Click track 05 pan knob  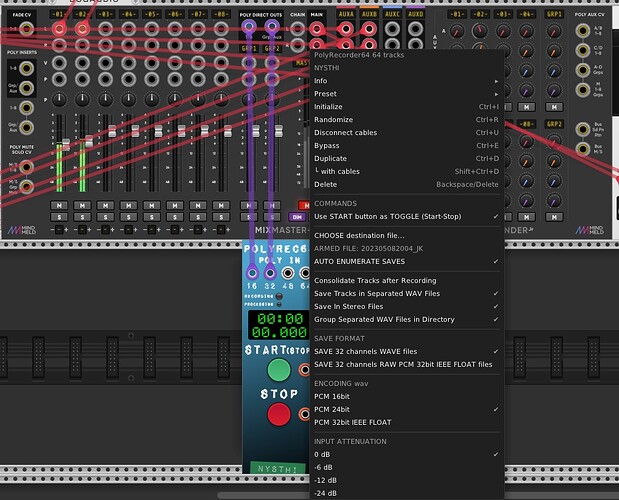(x=152, y=99)
